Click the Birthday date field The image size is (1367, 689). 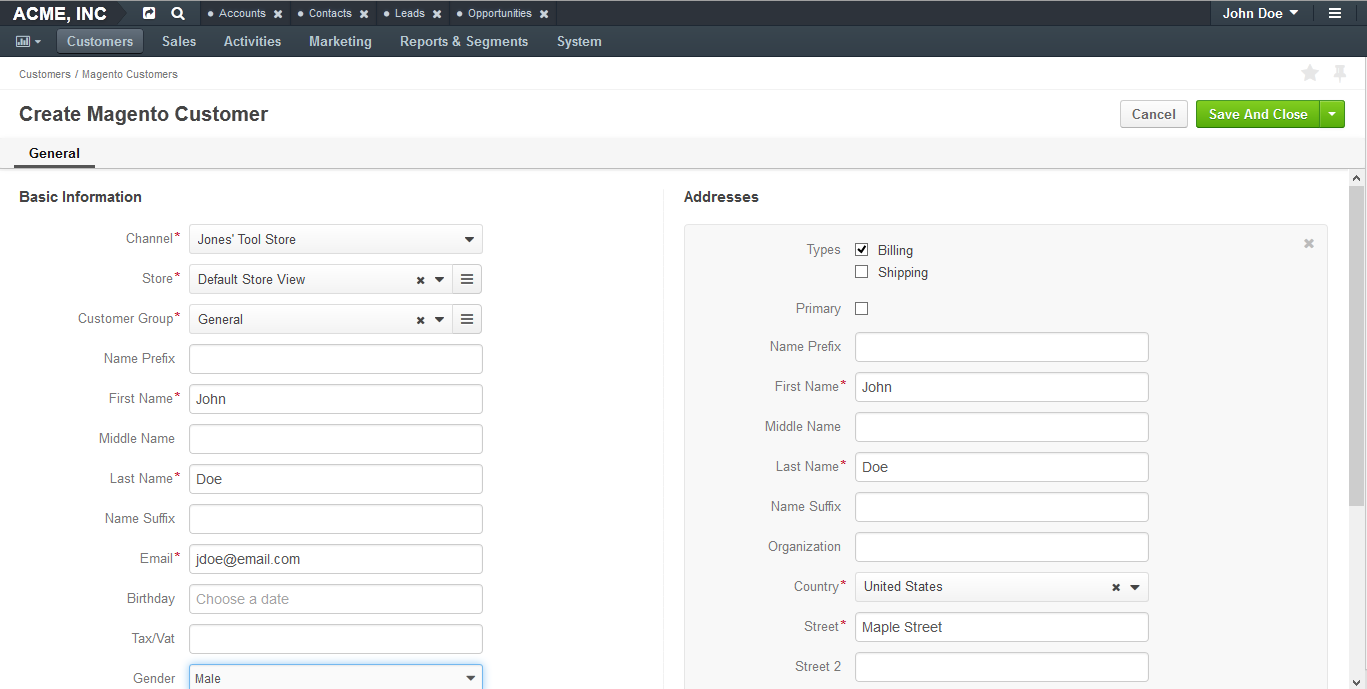click(x=336, y=599)
